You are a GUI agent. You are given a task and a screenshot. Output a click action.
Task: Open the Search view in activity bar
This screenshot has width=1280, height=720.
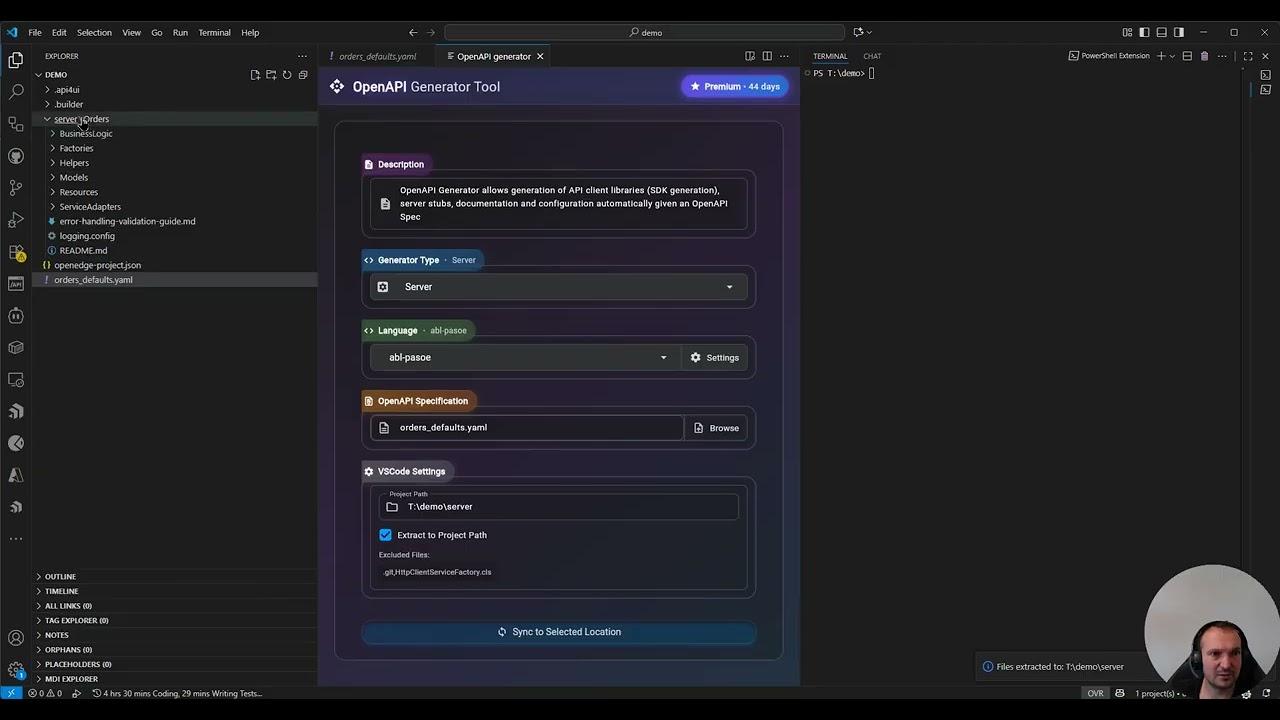tap(16, 92)
